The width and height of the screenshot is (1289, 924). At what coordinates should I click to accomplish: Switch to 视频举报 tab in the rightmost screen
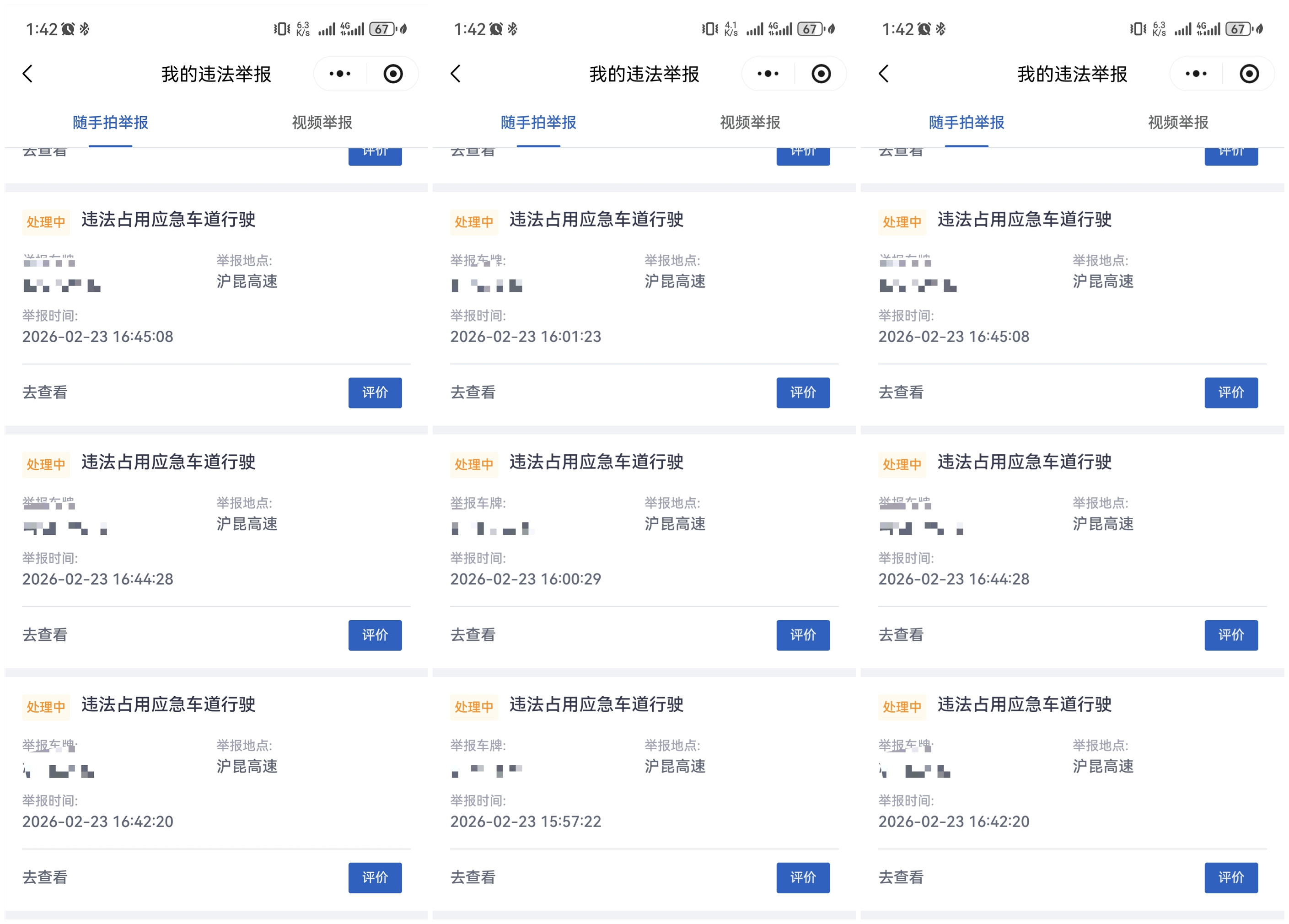point(1177,122)
